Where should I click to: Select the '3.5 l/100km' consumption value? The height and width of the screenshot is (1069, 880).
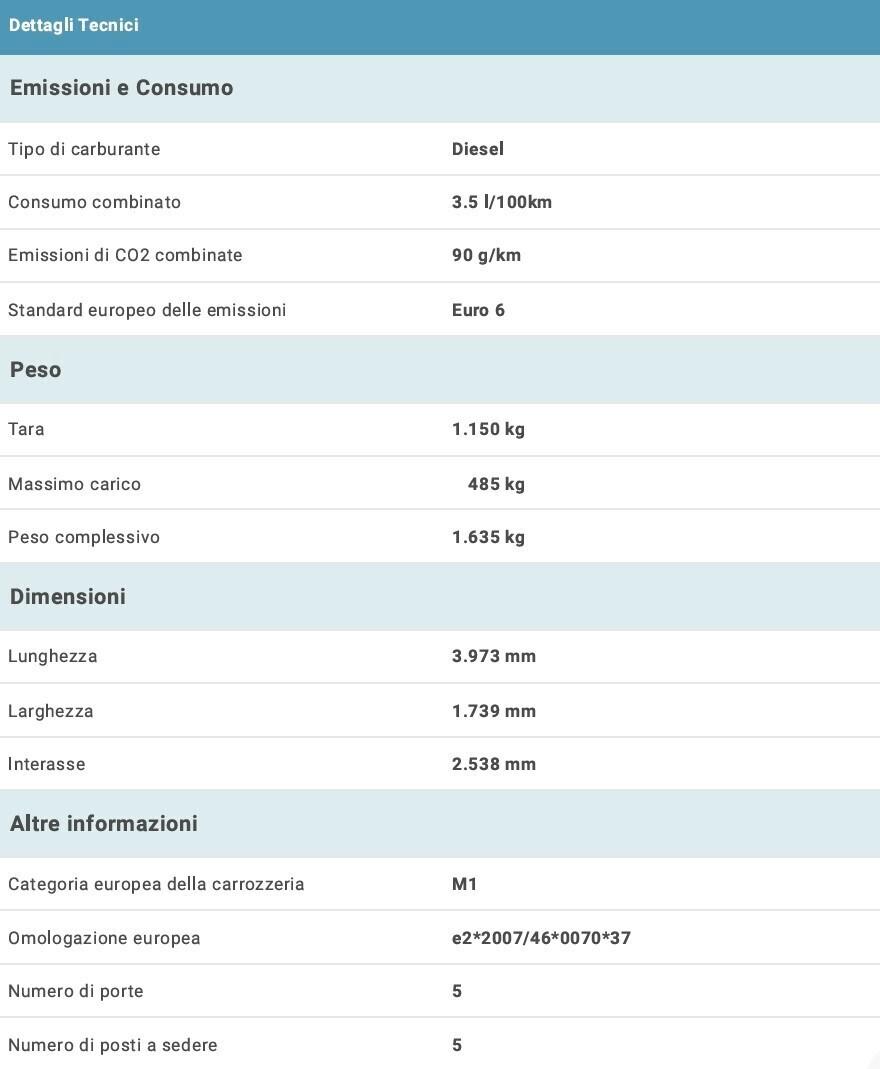(x=502, y=202)
